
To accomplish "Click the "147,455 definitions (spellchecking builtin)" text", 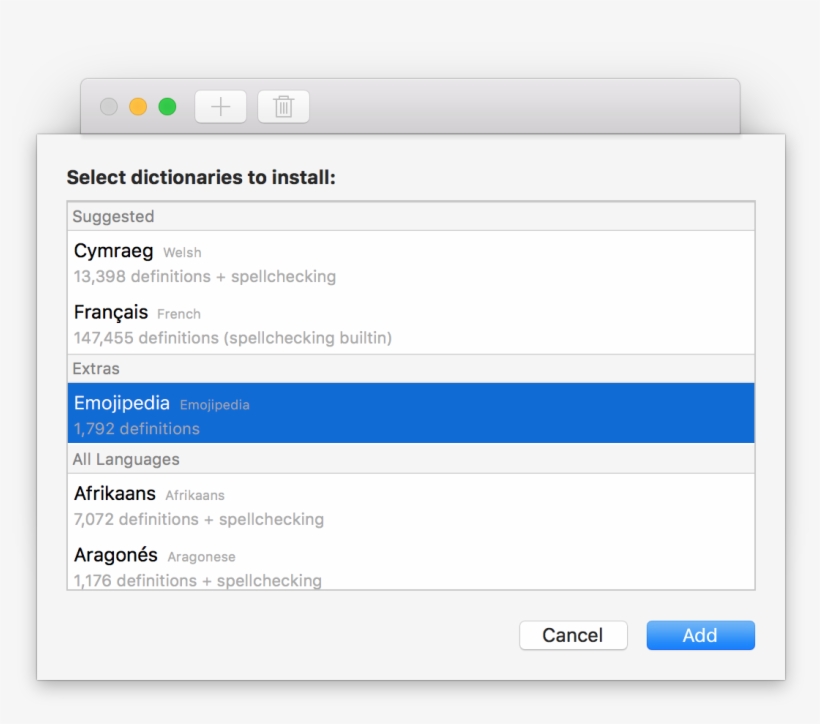I will point(233,338).
